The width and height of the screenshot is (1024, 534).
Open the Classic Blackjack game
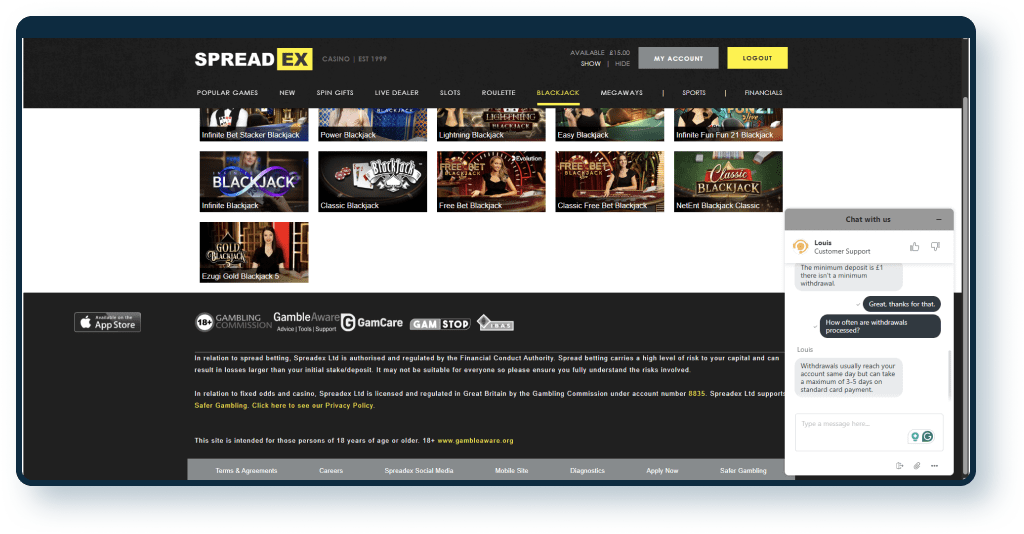(372, 181)
